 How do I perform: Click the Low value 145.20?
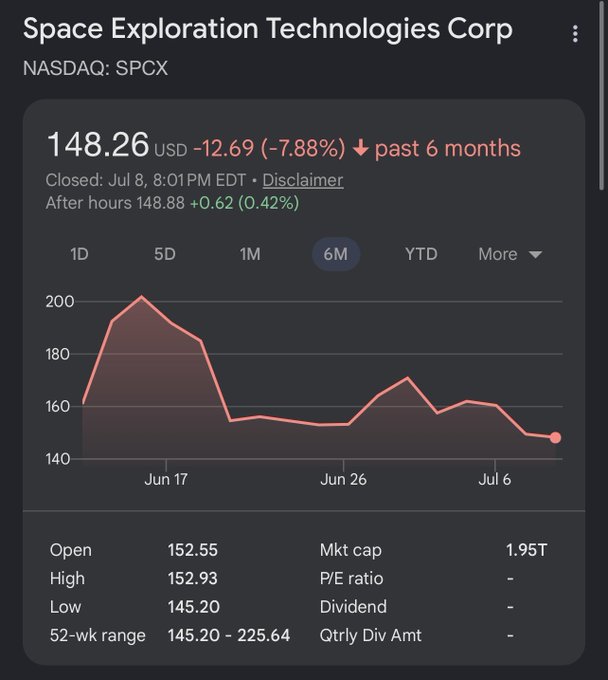[x=193, y=607]
